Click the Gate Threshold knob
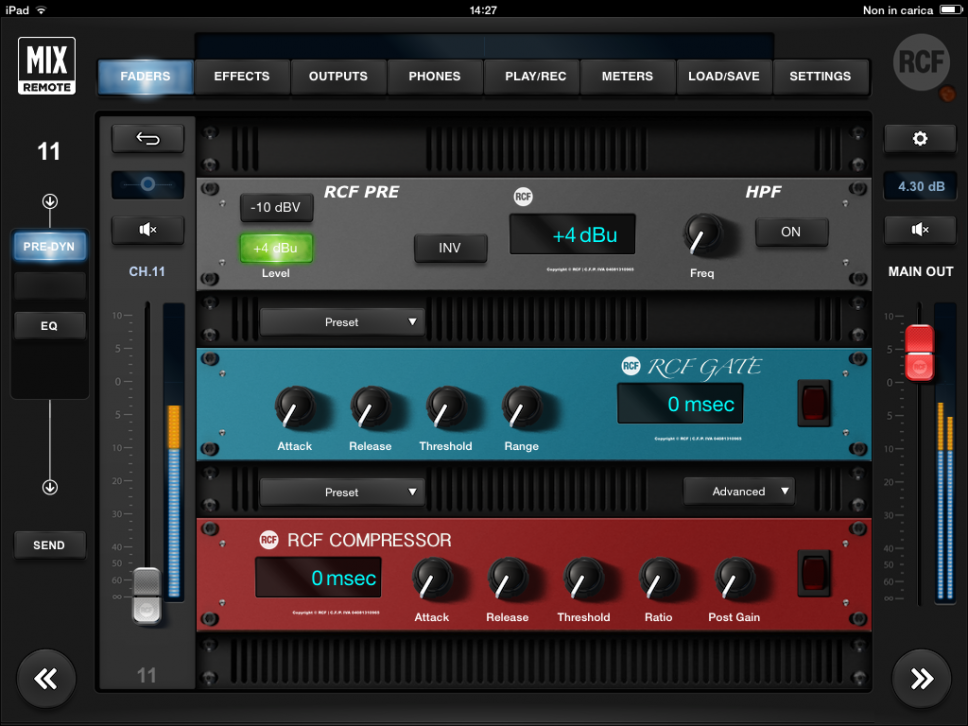 click(x=445, y=407)
